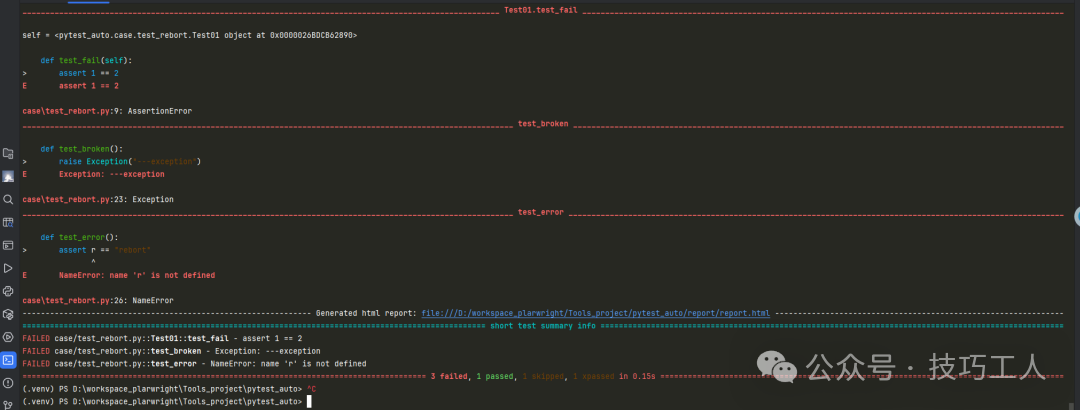Click the 'short test summary info' header
This screenshot has height=410, width=1080.
[x=543, y=325]
